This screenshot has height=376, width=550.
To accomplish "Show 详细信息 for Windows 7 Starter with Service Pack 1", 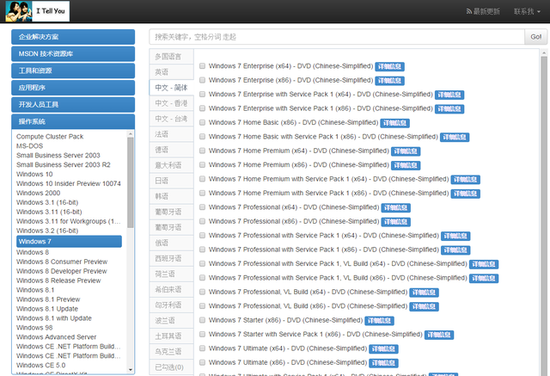I will coord(439,335).
